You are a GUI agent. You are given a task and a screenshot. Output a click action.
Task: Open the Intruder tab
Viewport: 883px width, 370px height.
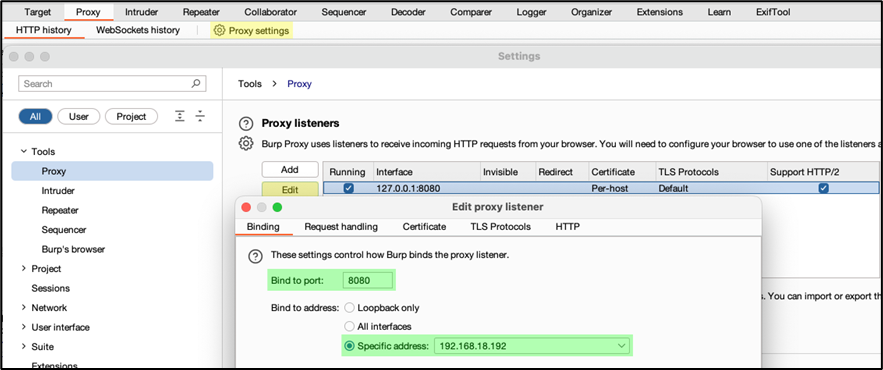[141, 12]
